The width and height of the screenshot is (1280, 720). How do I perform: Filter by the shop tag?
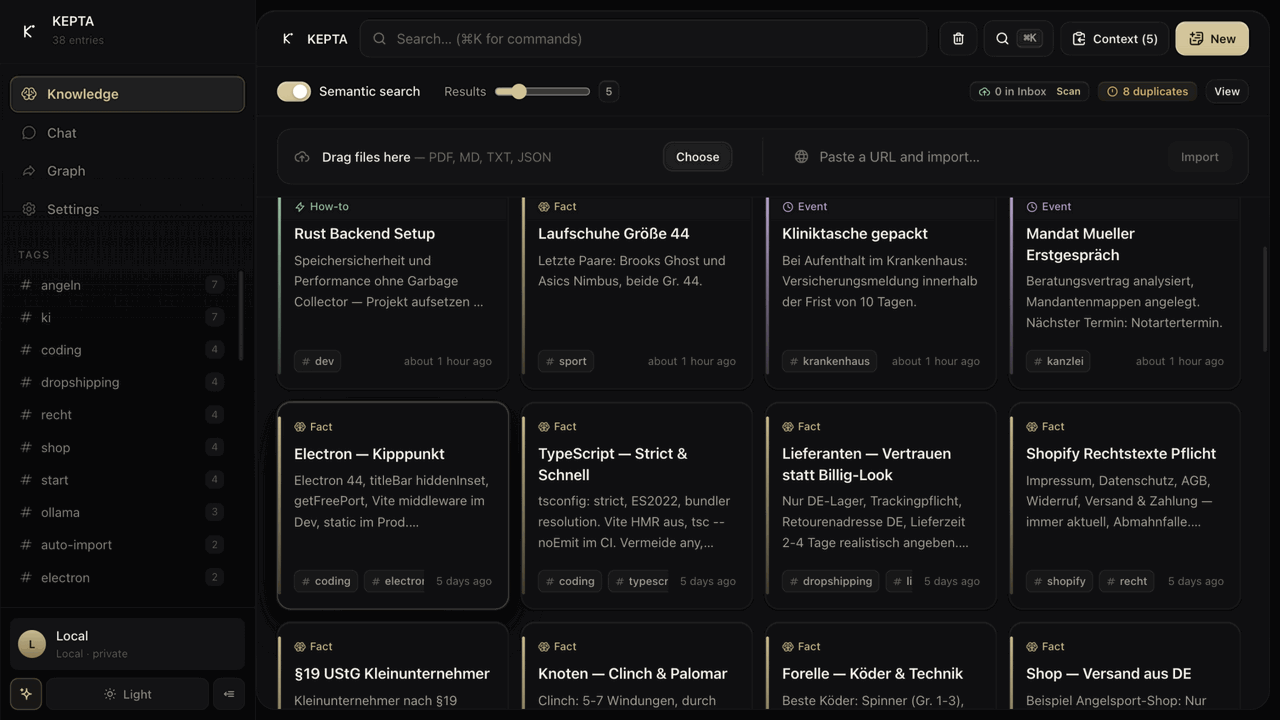tap(121, 447)
